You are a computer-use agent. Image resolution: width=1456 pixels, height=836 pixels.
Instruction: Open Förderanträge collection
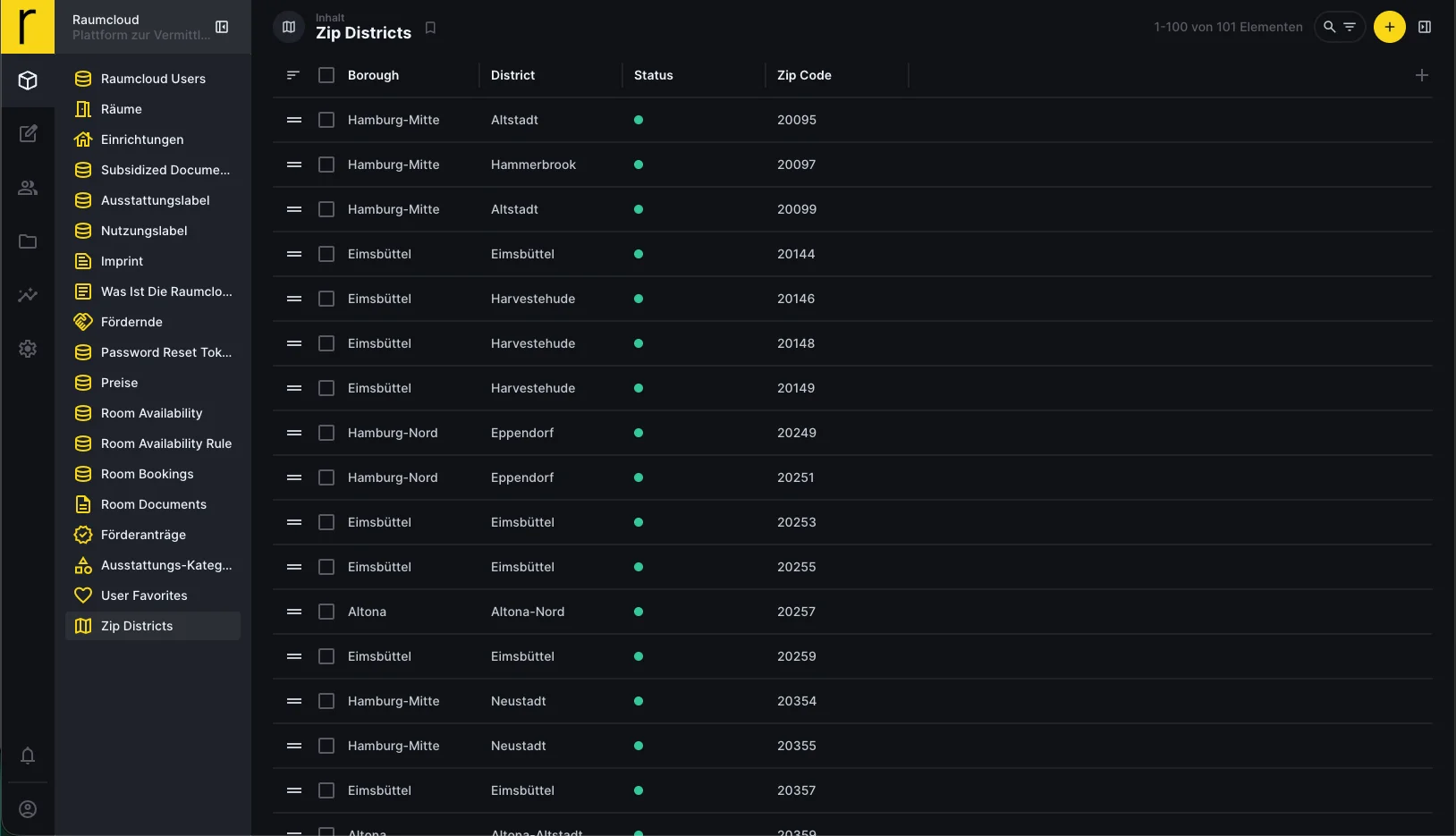tap(153, 535)
